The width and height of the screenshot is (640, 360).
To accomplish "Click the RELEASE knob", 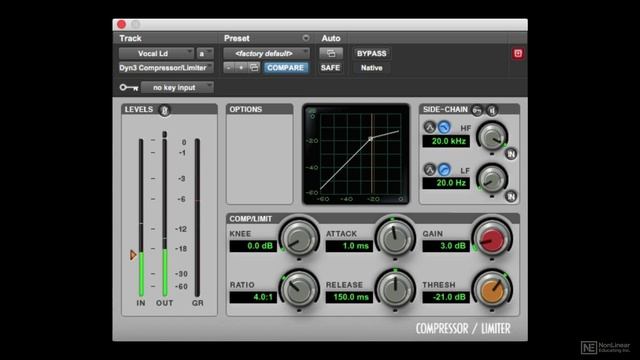I will (x=395, y=289).
